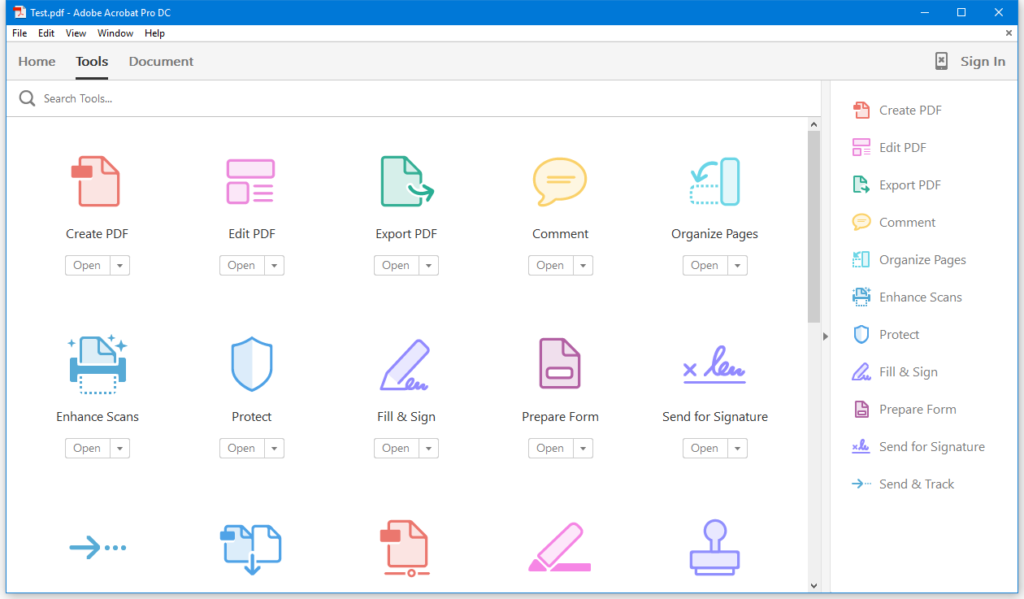Click the tools list scrollbar down arrow
The height and width of the screenshot is (599, 1024).
pos(814,586)
